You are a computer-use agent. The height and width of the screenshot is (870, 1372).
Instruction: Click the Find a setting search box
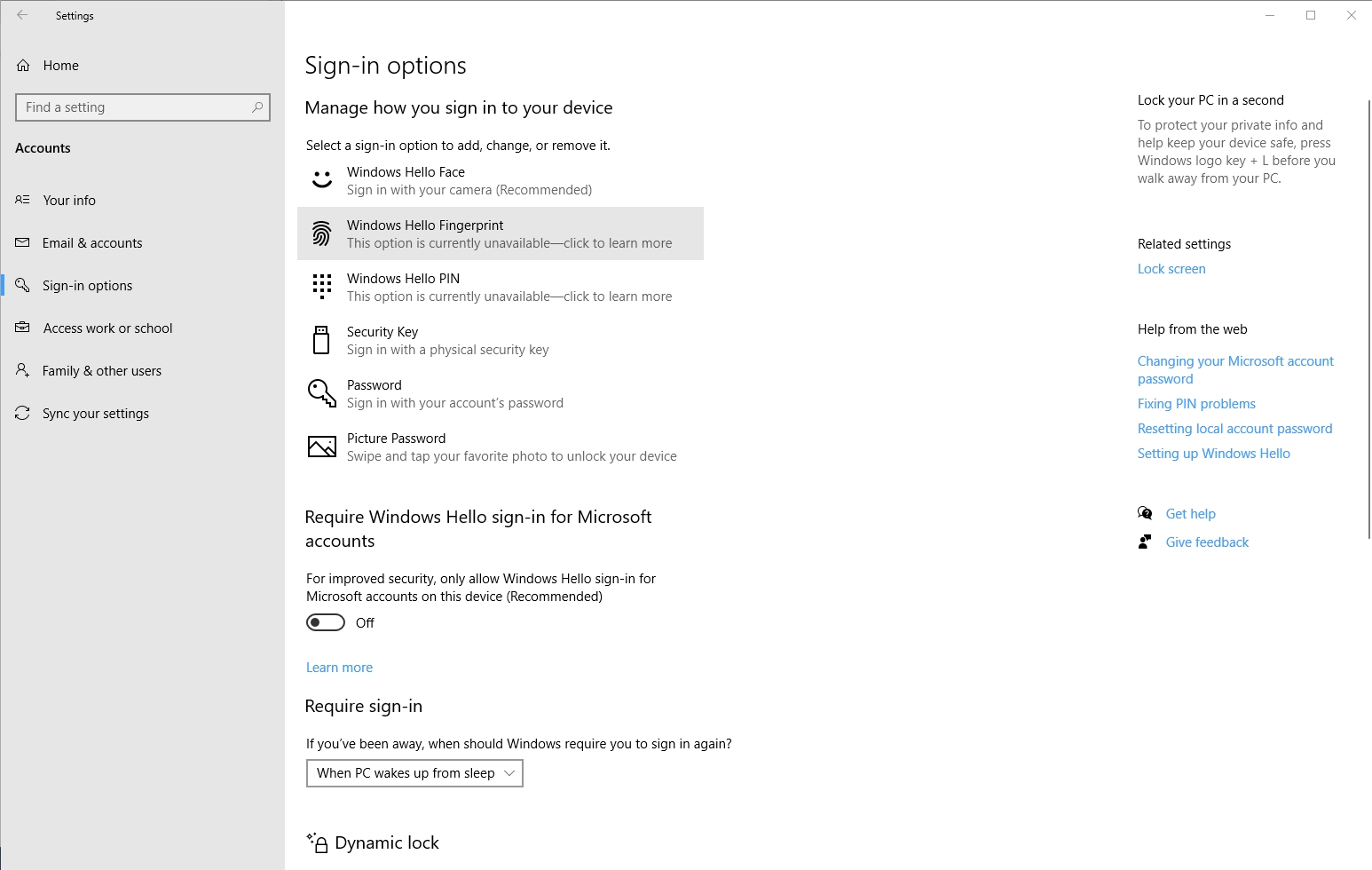[142, 107]
